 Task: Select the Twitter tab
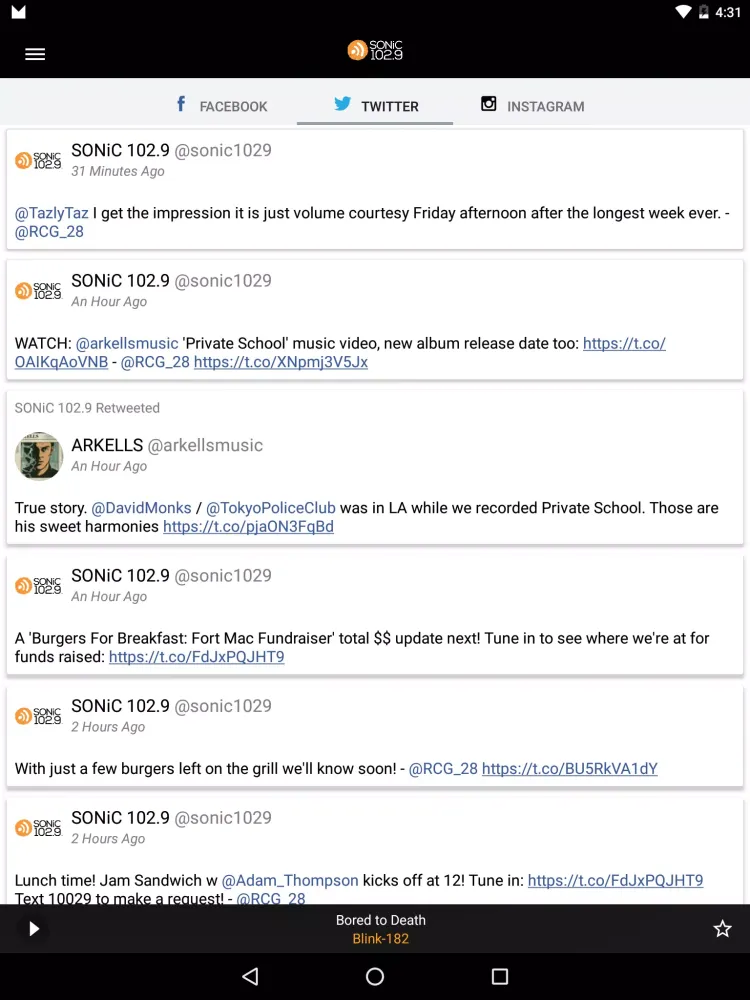point(375,106)
